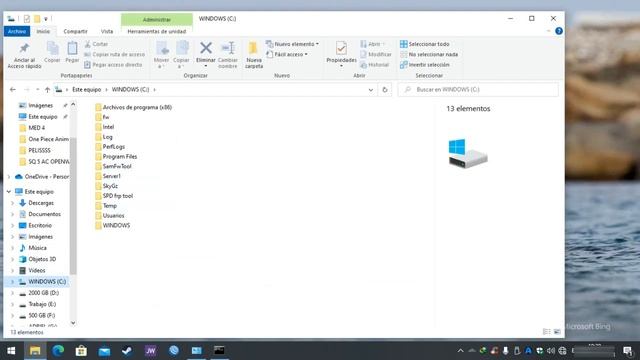The width and height of the screenshot is (640, 360).
Task: Click the Eliminar X icon
Action: pos(206,48)
